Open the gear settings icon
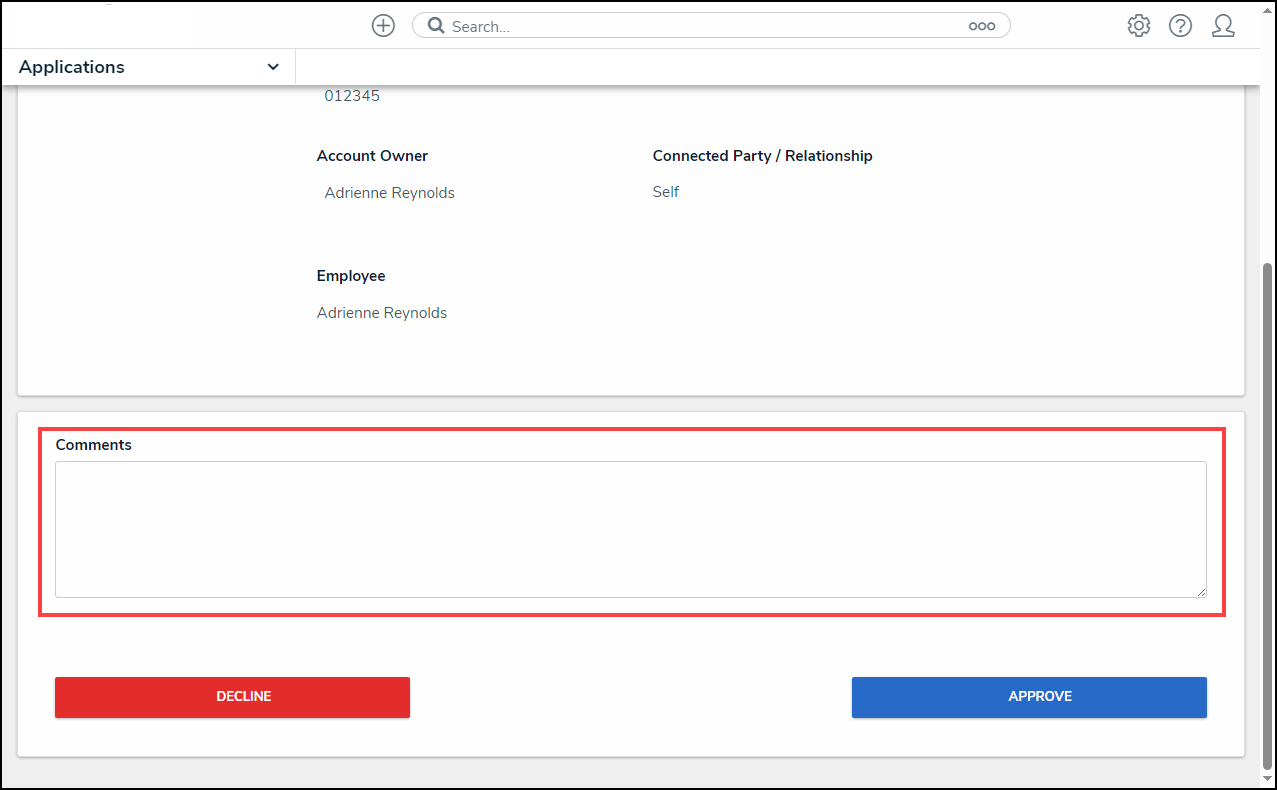This screenshot has width=1277, height=790. [1138, 26]
